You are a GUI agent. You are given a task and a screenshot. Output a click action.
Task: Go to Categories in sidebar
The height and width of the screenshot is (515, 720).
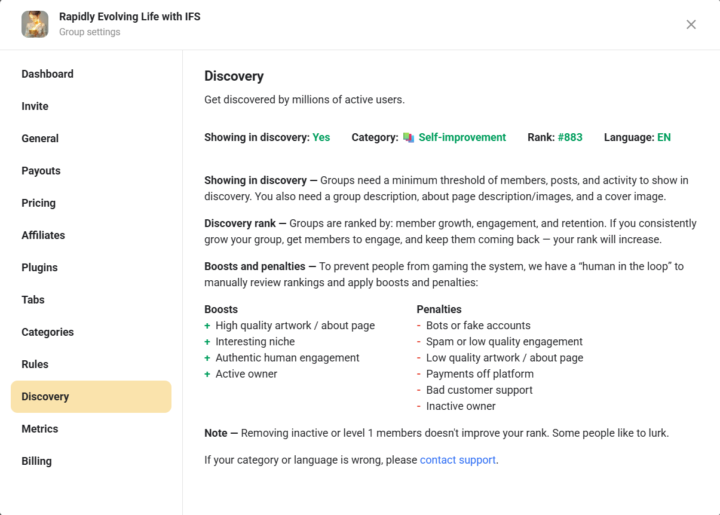click(x=48, y=332)
